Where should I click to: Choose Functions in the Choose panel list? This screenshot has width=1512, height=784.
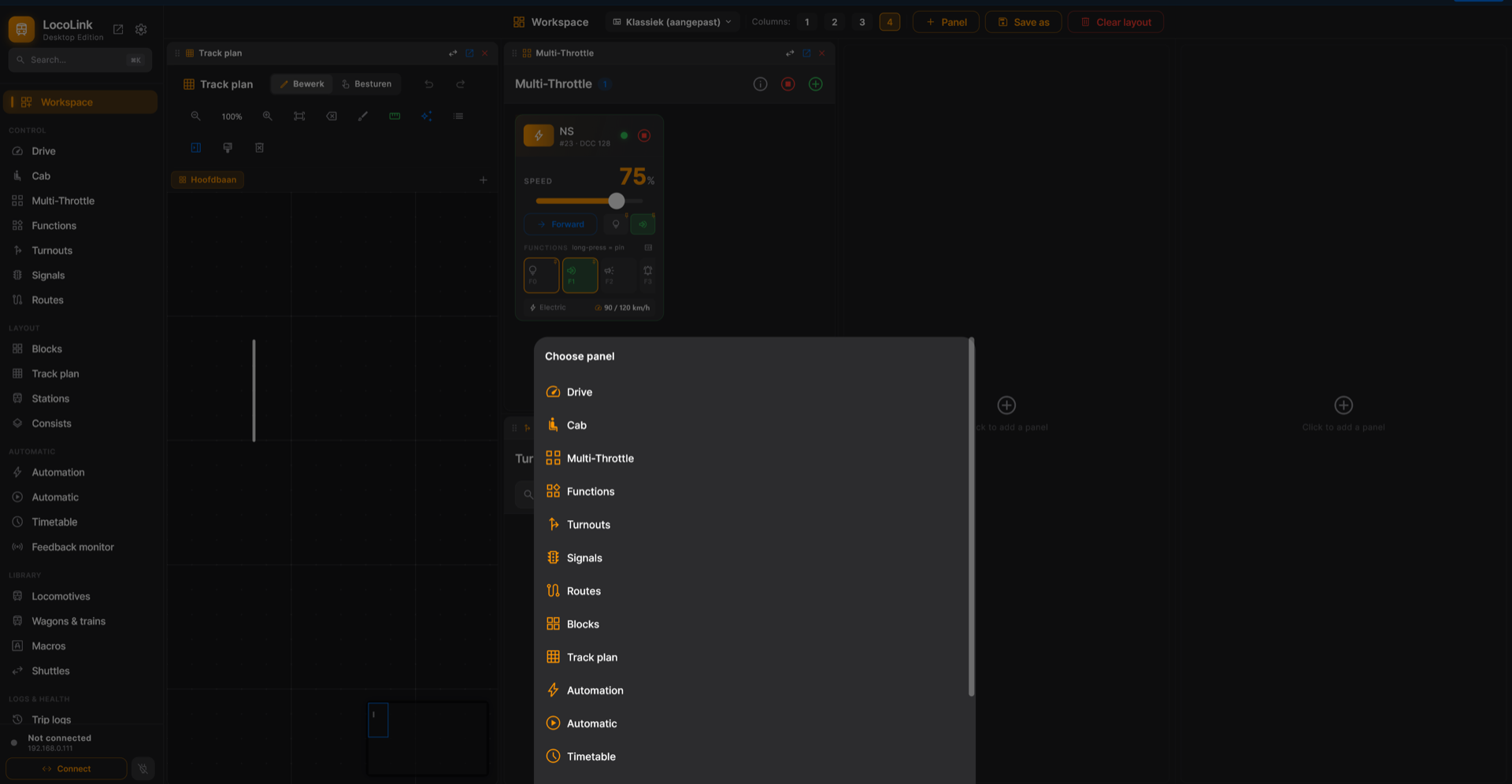tap(754, 491)
